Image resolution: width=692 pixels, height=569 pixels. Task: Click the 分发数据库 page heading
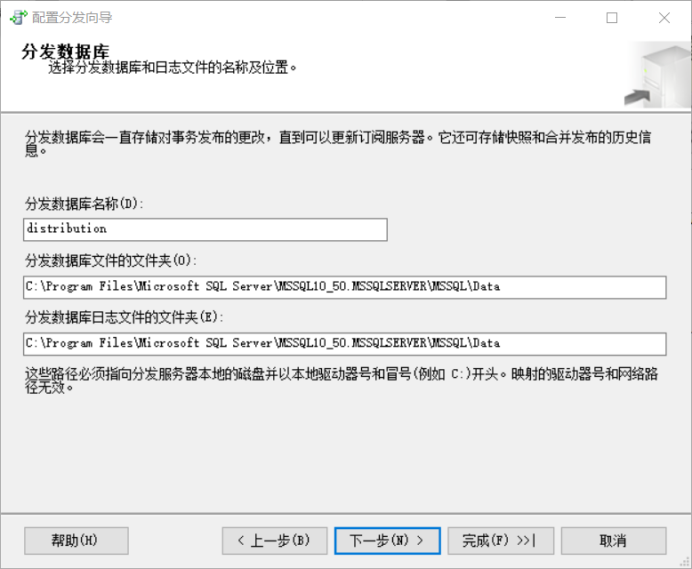pyautogui.click(x=65, y=51)
